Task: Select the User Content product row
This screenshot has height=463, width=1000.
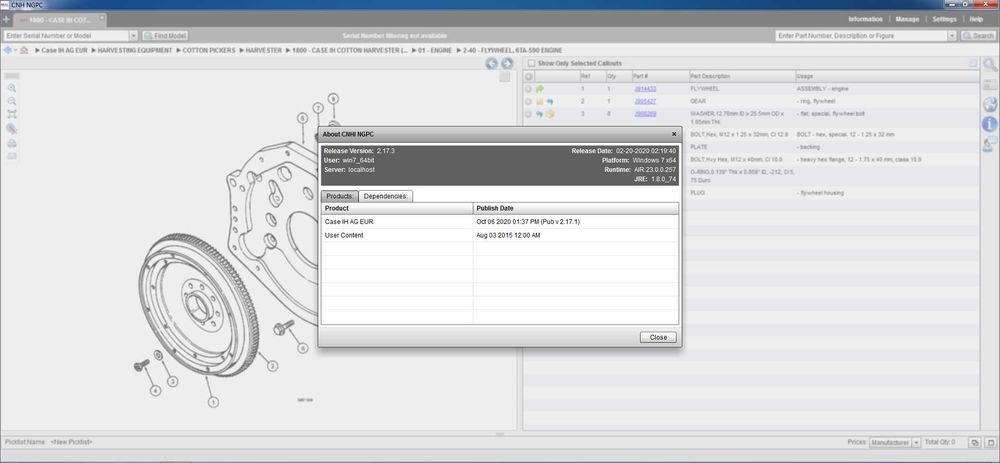Action: click(x=500, y=235)
